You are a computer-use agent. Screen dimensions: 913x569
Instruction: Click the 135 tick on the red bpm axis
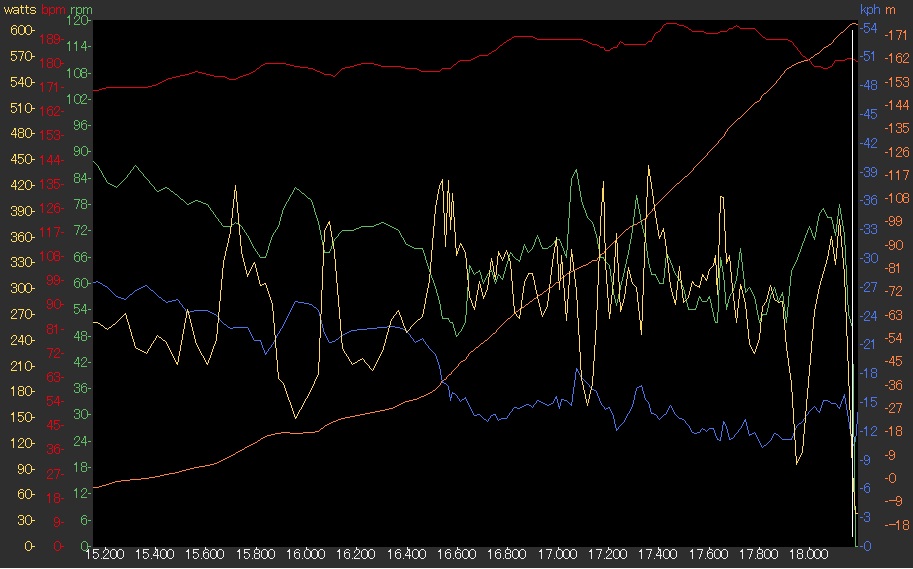(52, 184)
